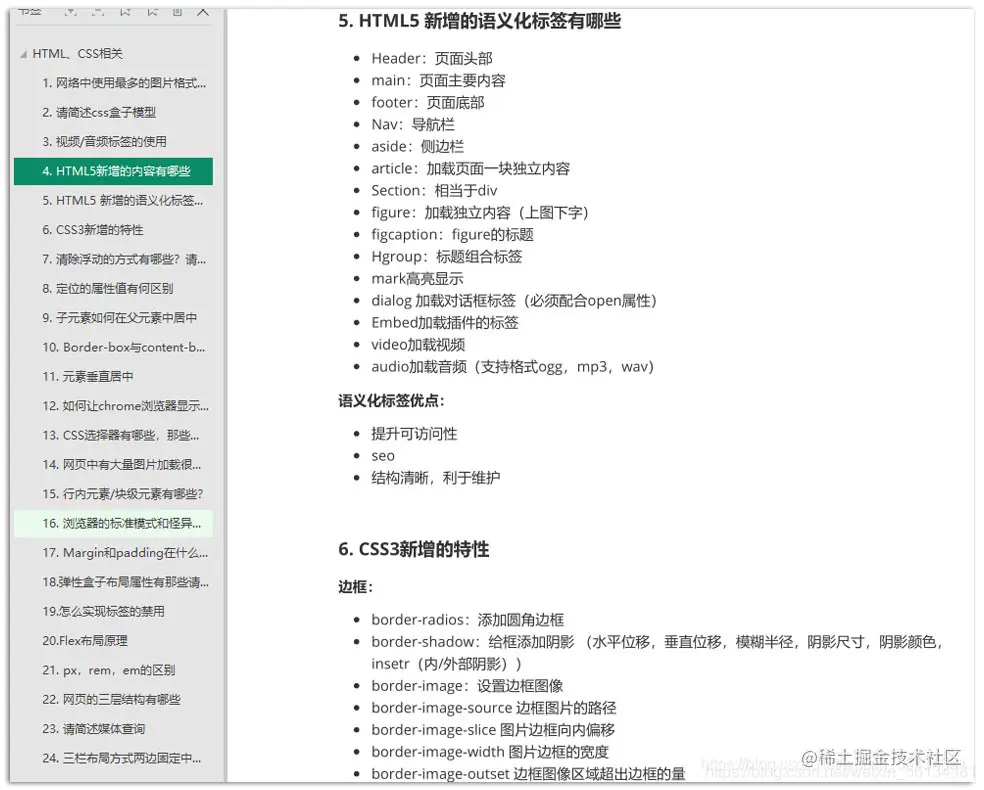984x790 pixels.
Task: Click the article:加载页面一块独立内容 line
Action: pyautogui.click(x=471, y=168)
